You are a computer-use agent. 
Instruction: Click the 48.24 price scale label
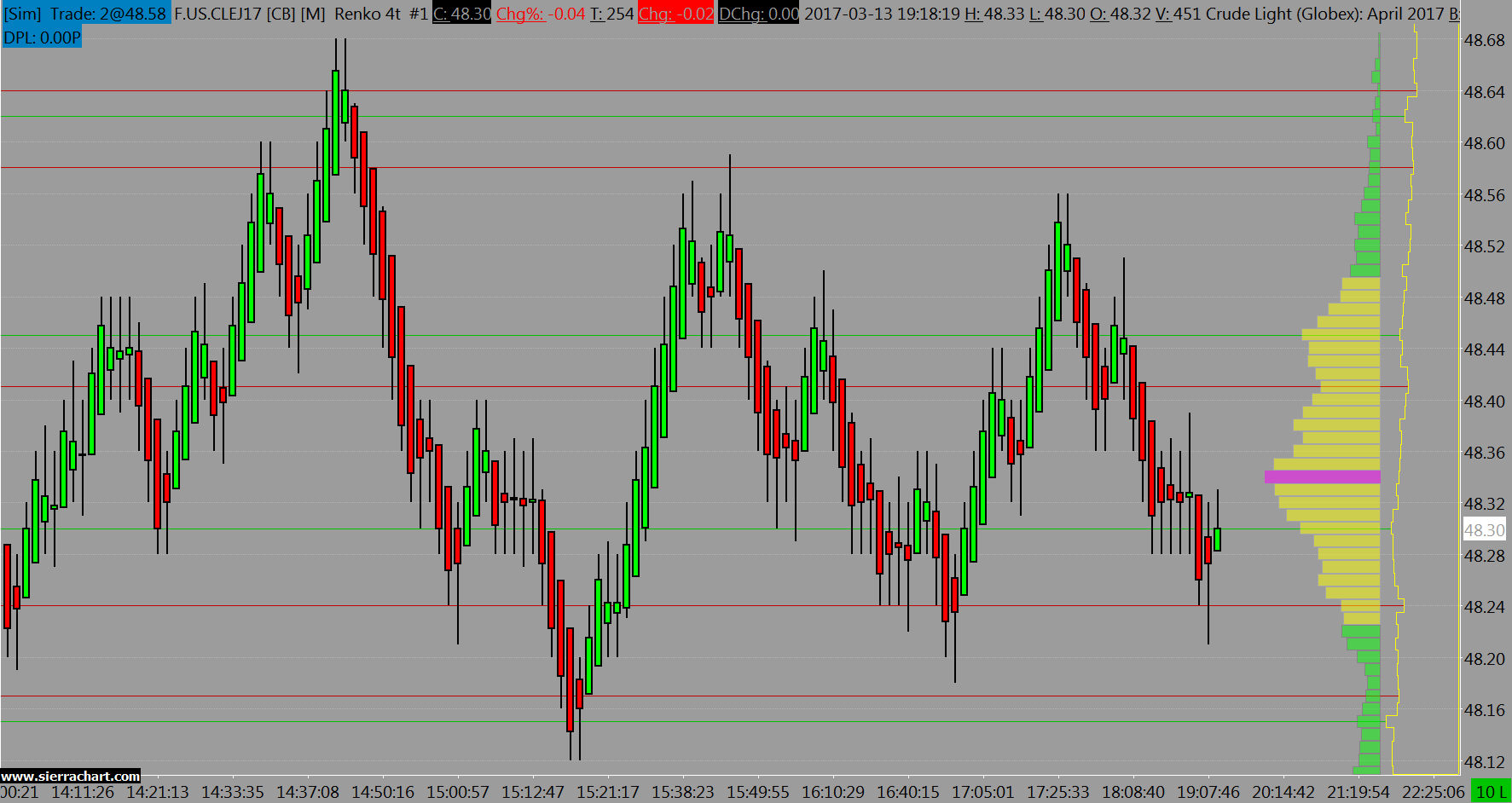(1484, 607)
